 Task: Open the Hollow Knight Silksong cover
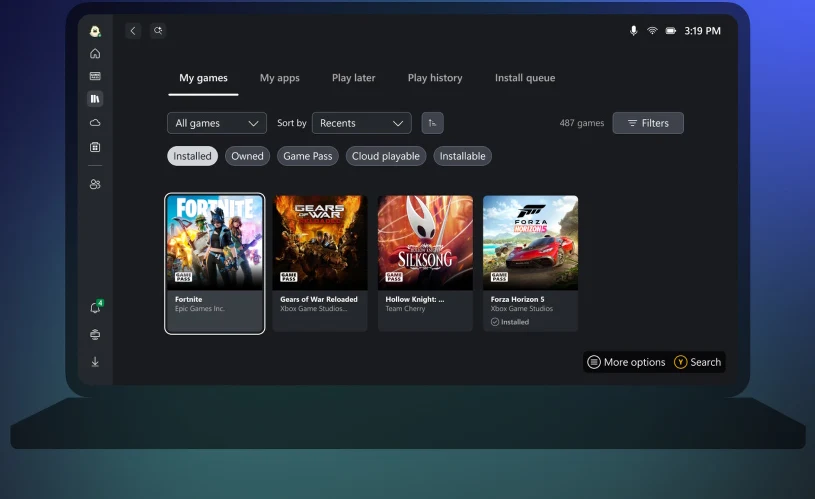coord(425,242)
